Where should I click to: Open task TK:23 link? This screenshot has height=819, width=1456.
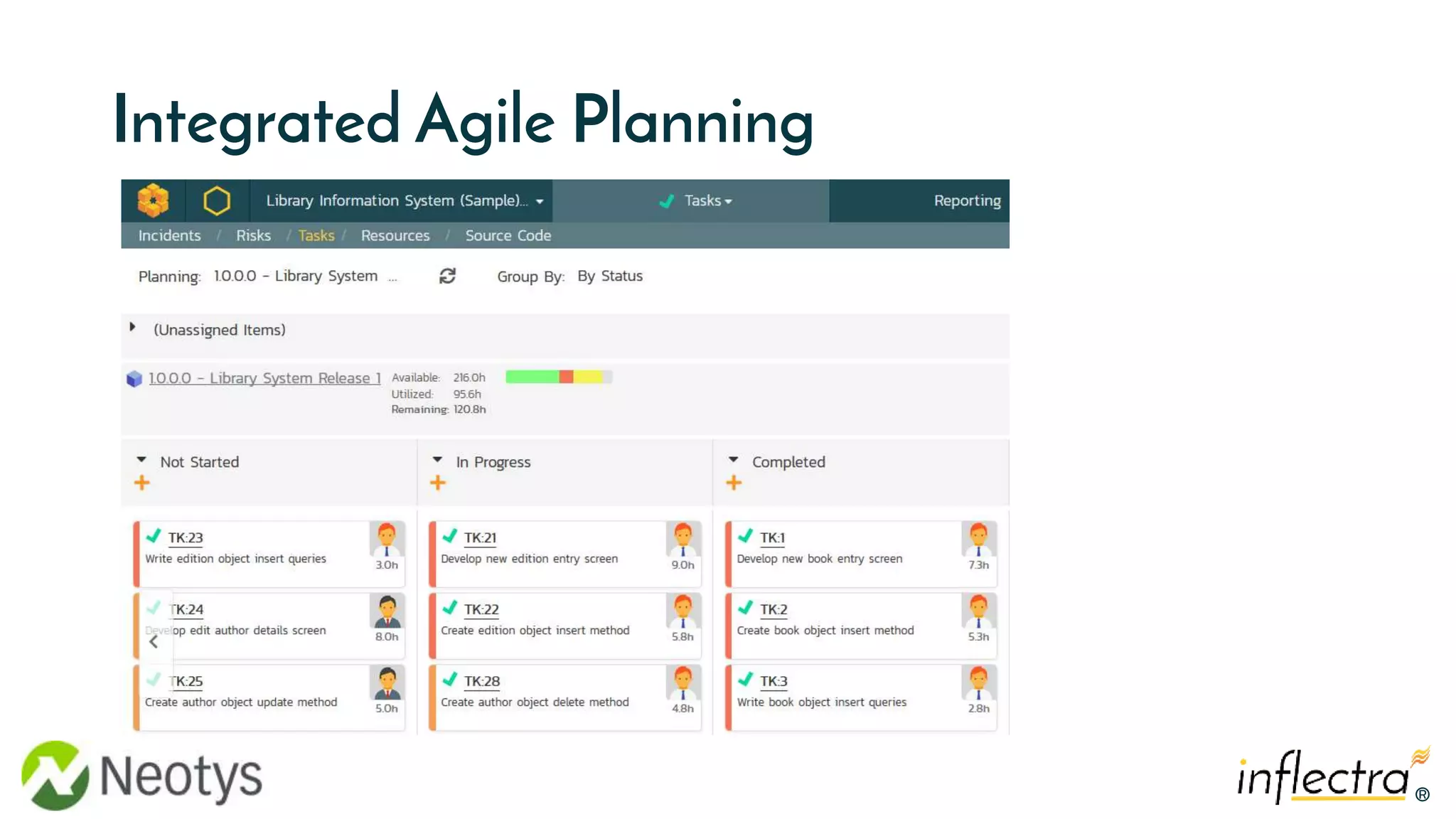[x=186, y=538]
